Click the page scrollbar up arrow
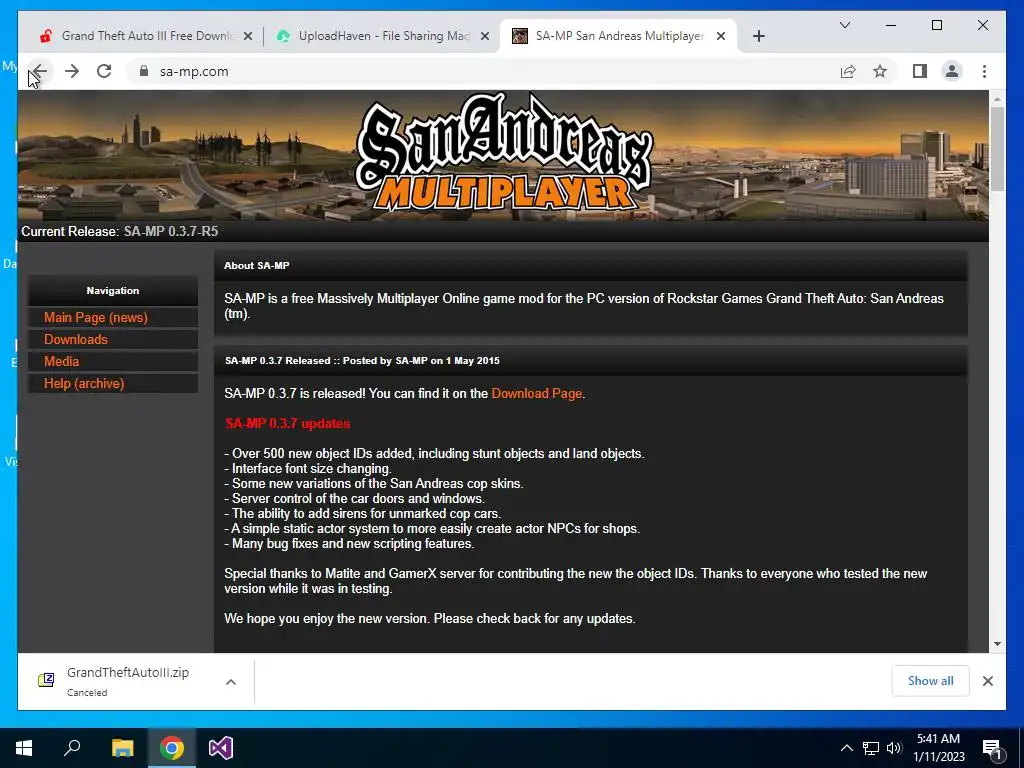The height and width of the screenshot is (768, 1024). [x=997, y=99]
